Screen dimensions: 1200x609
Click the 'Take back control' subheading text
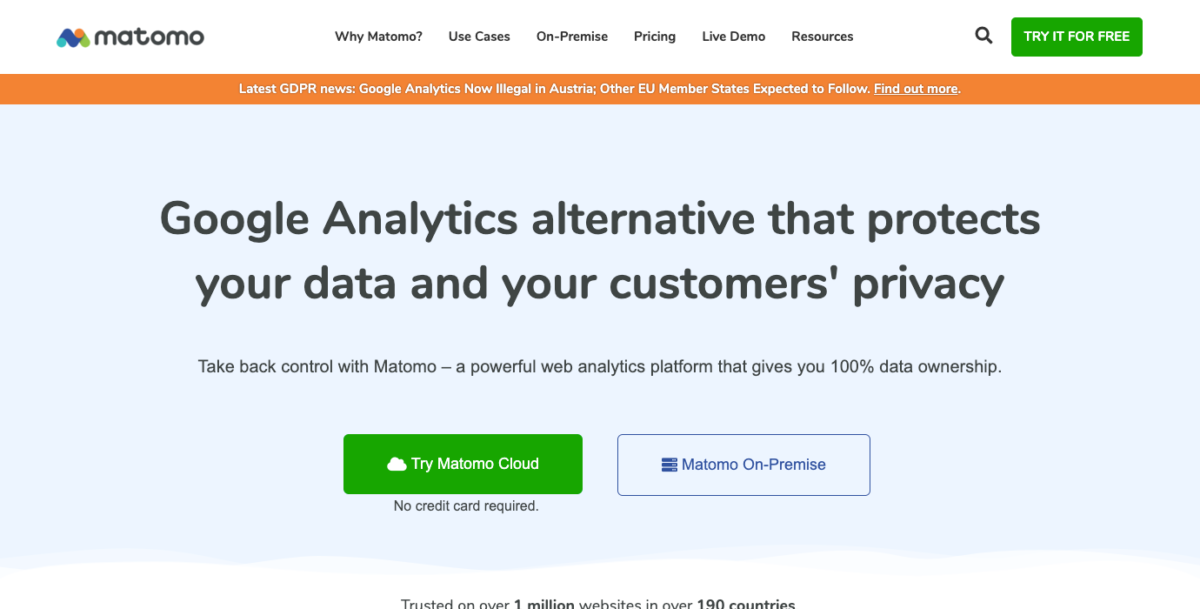pos(600,367)
